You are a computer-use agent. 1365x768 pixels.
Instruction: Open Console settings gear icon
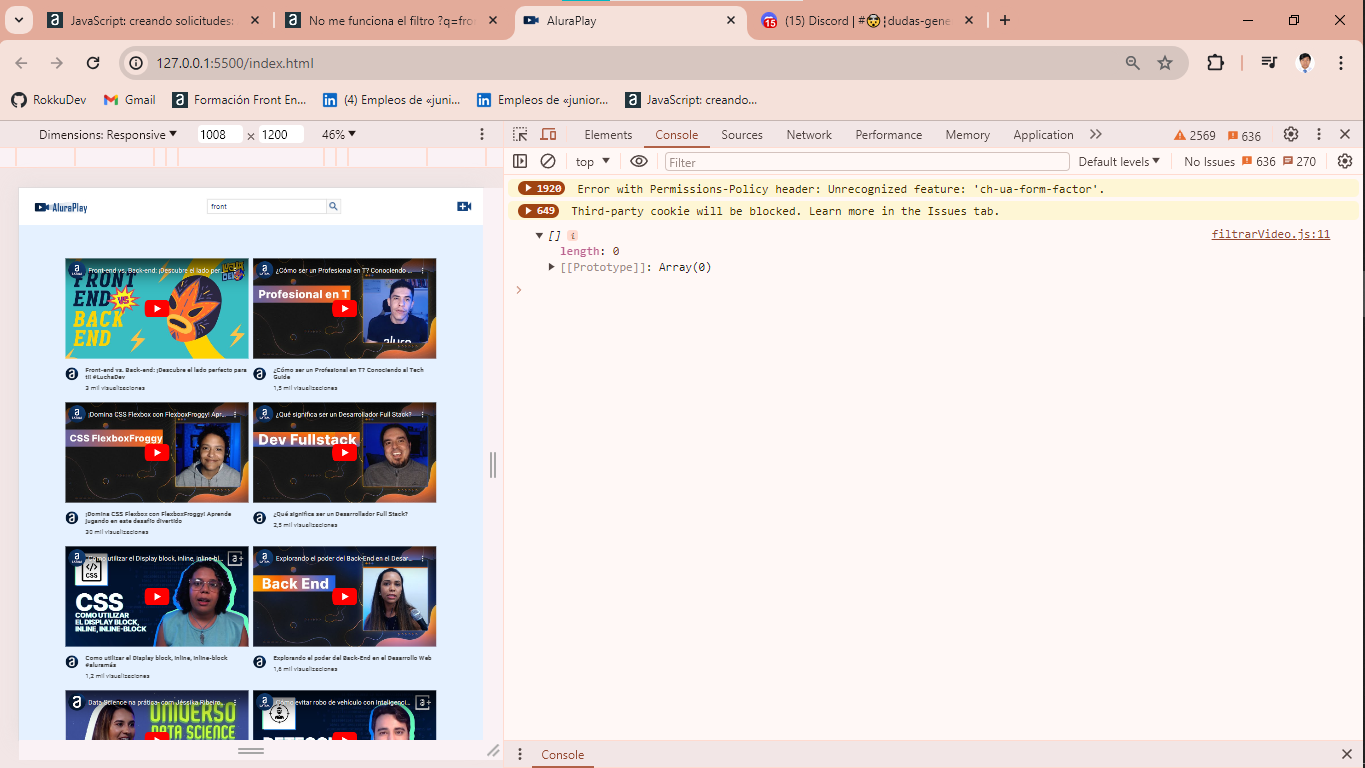point(1345,161)
